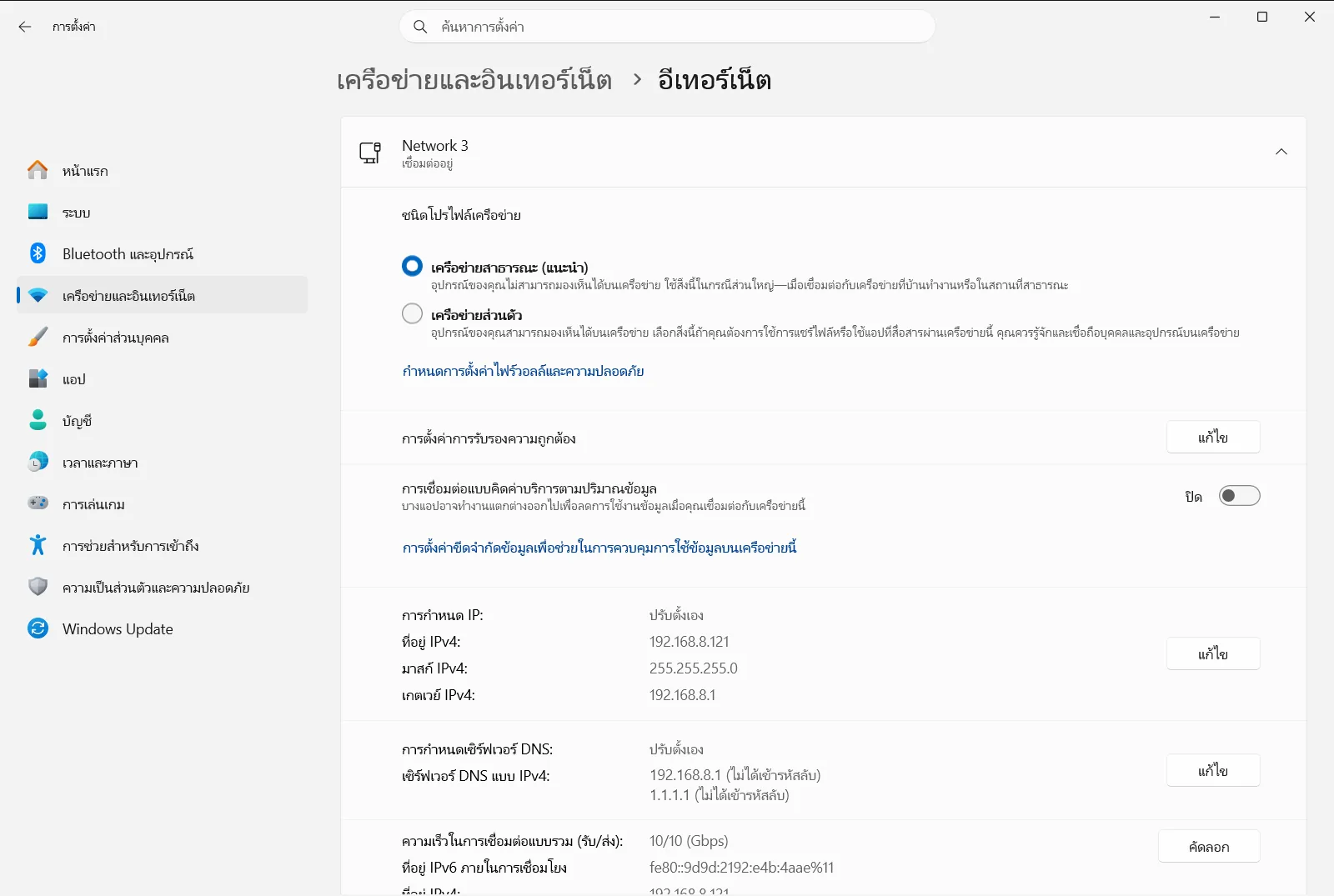Click the personalization paintbrush icon

[x=38, y=337]
